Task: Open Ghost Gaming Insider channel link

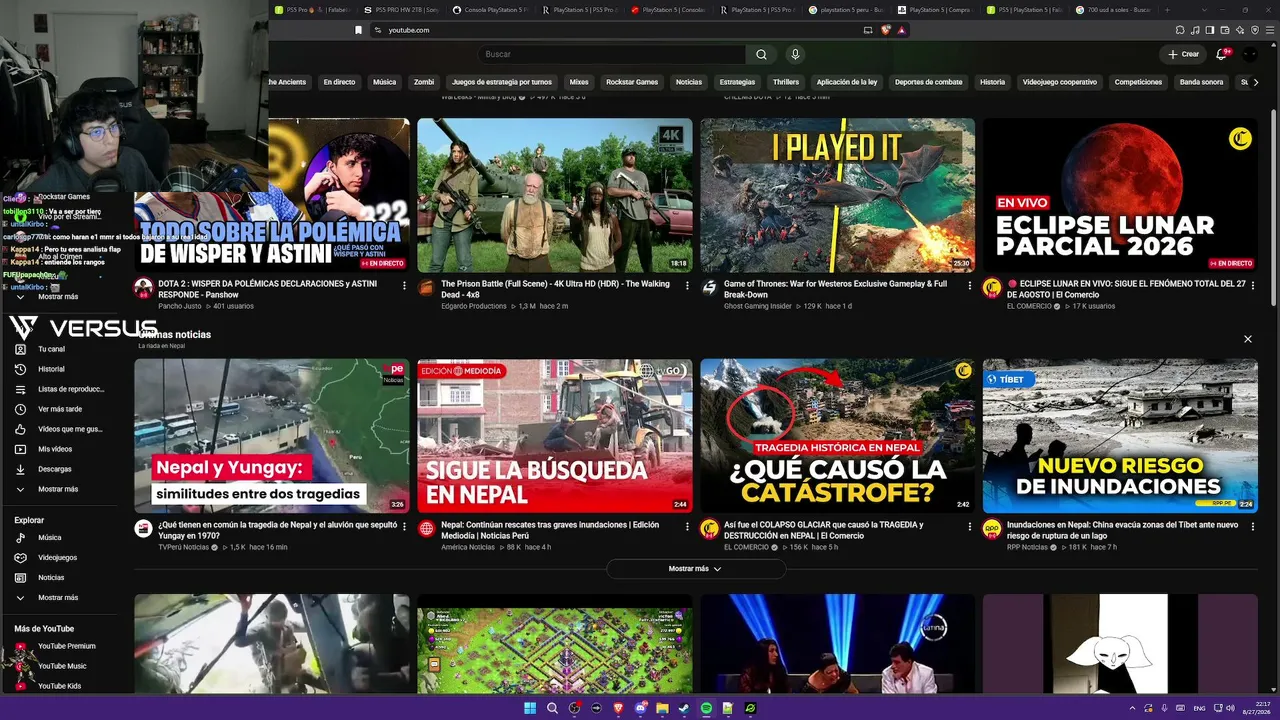Action: tap(758, 306)
